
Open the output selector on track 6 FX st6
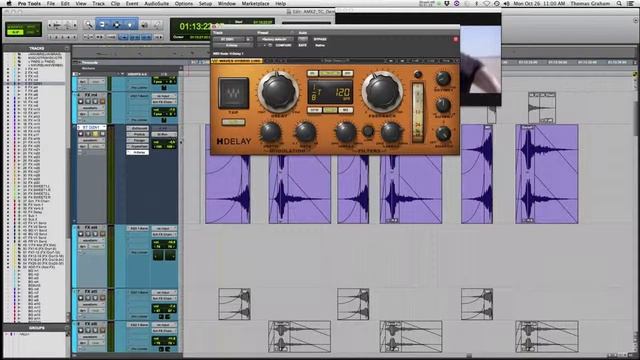coord(164,234)
